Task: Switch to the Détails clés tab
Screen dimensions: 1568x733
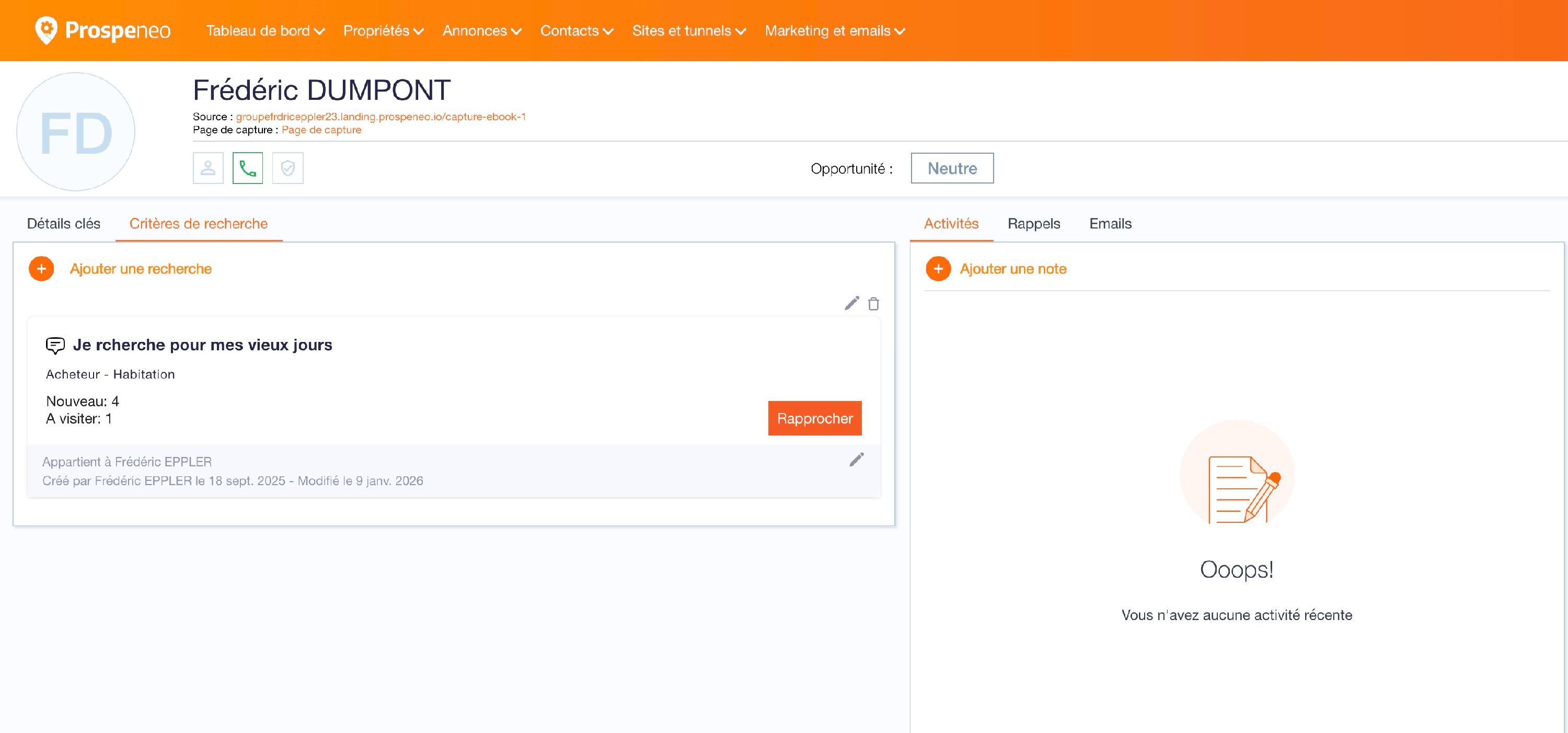Action: pos(63,223)
